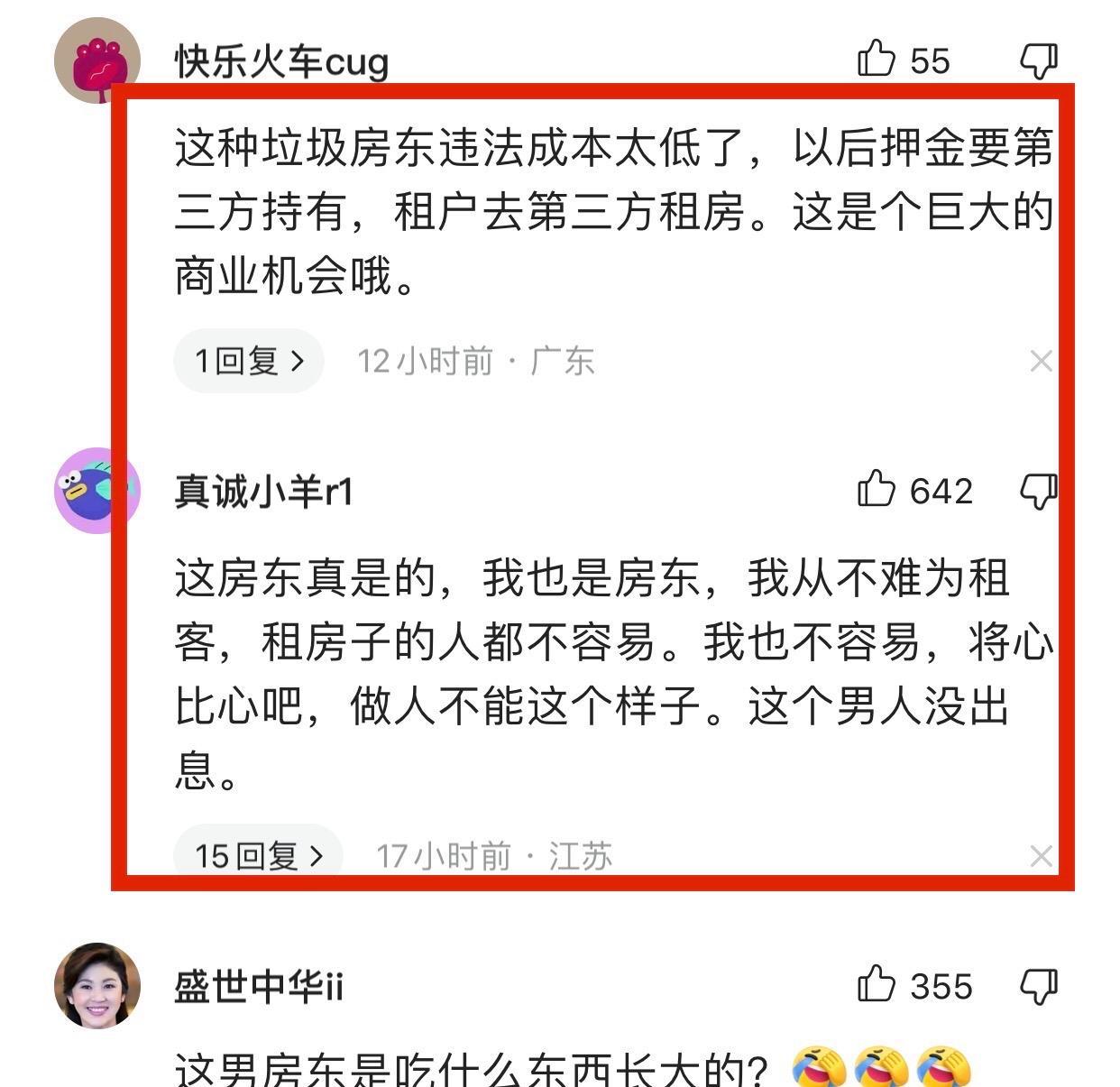1120x1087 pixels.
Task: Like the comment by 快乐火车cug
Action: tap(876, 60)
